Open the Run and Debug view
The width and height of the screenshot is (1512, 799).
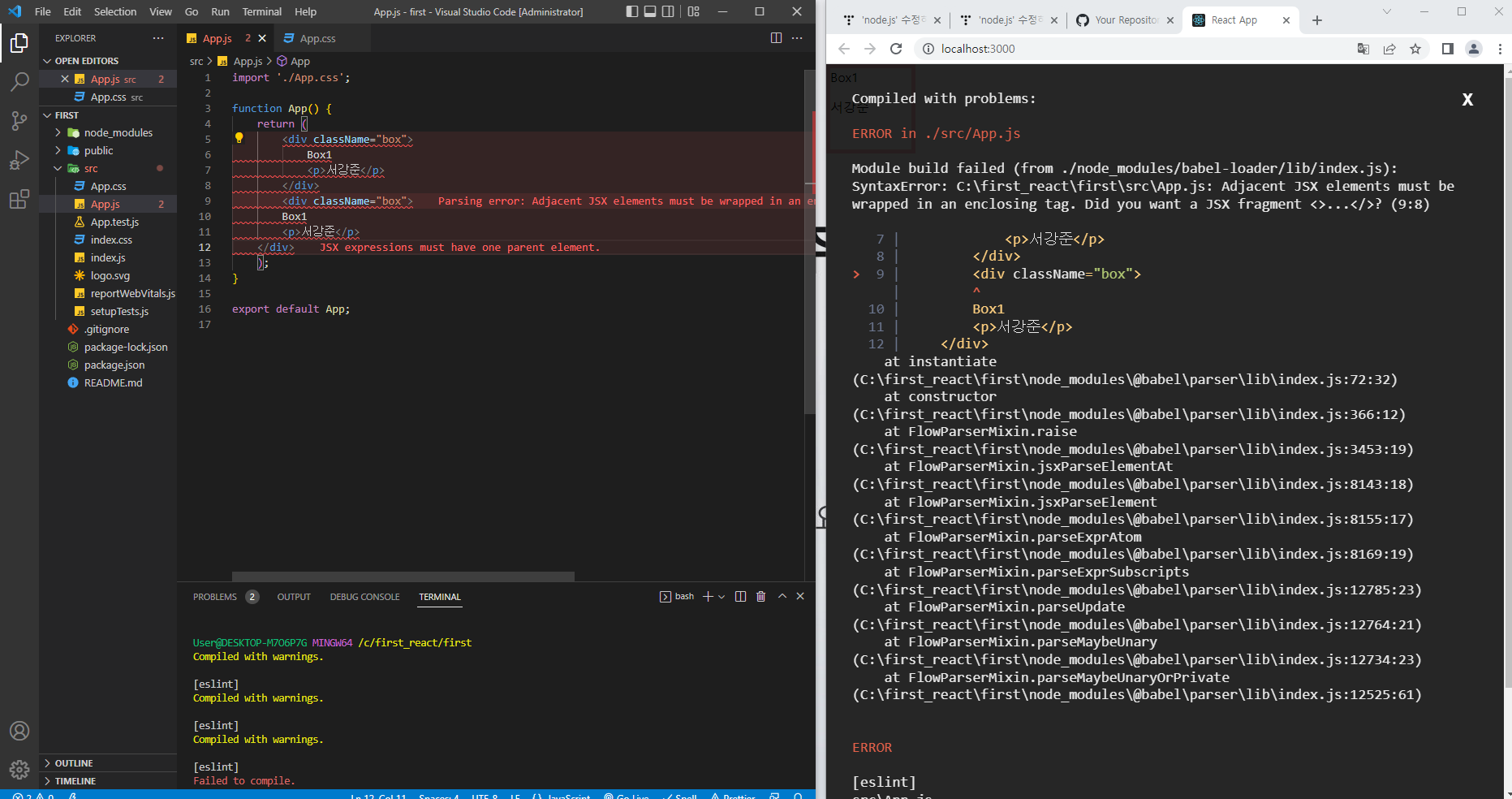click(x=19, y=160)
